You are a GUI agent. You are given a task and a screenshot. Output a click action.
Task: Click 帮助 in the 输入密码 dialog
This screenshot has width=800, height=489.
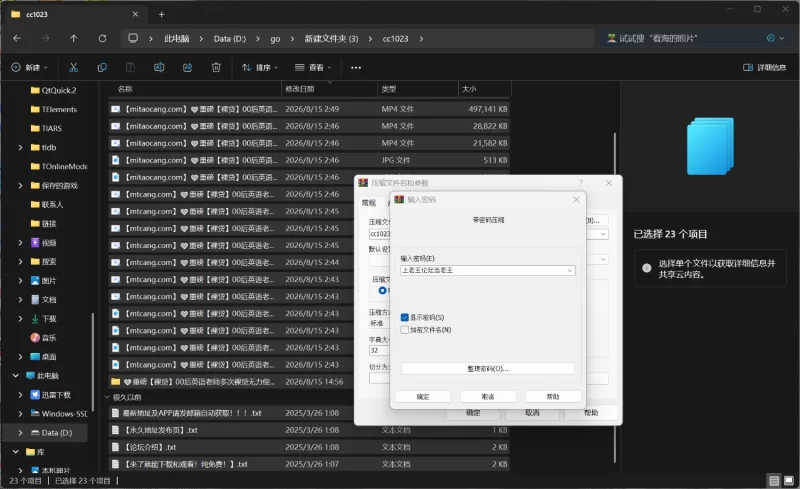click(553, 397)
